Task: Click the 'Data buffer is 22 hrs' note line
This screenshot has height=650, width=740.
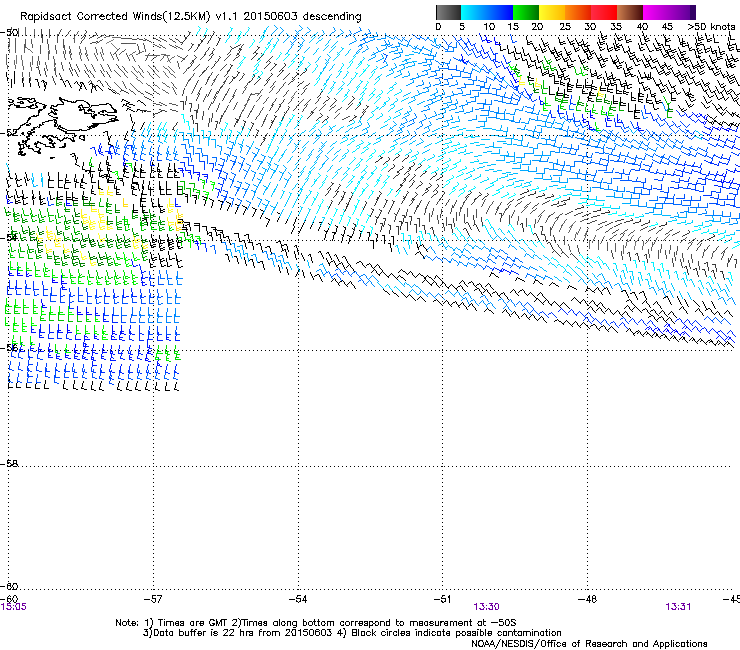Action: tap(352, 633)
